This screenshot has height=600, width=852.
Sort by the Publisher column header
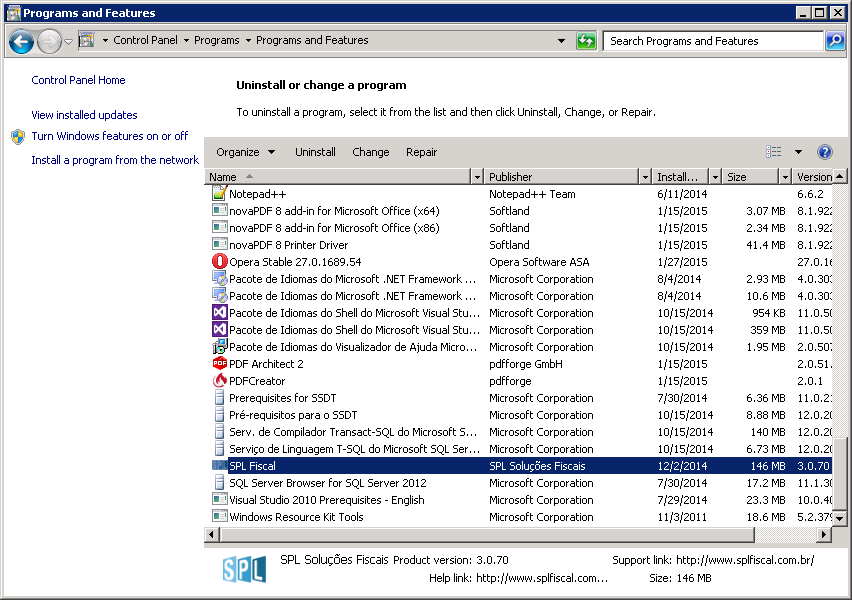tap(562, 177)
